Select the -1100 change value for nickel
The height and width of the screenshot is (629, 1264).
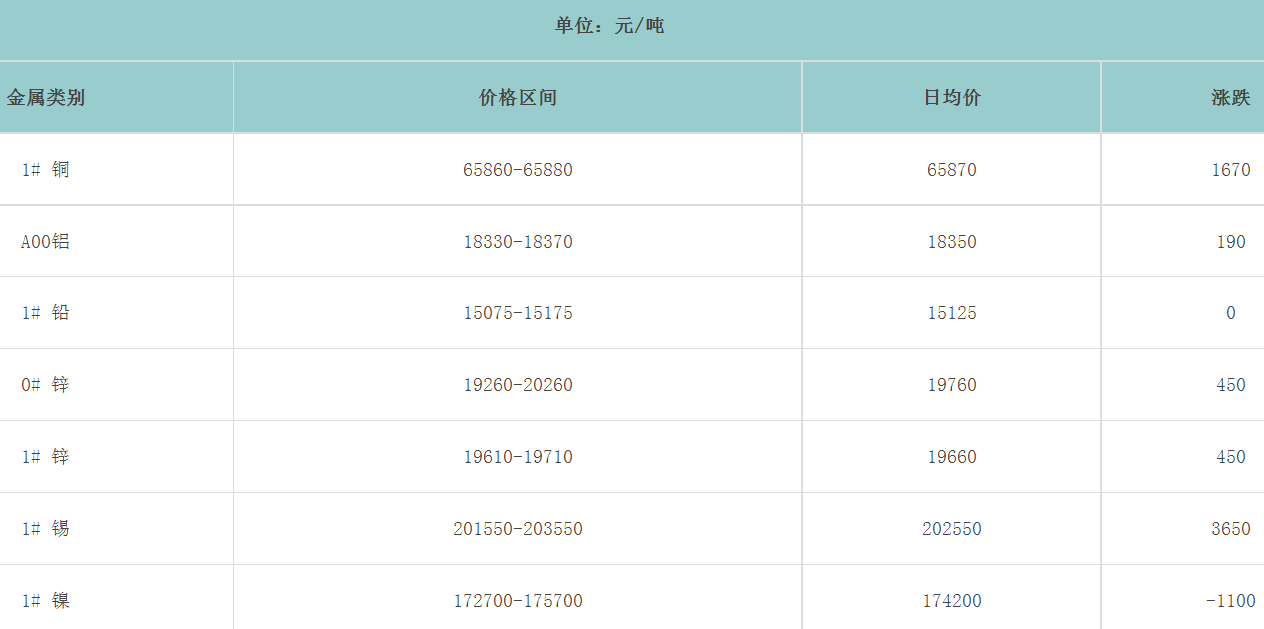click(x=1230, y=601)
